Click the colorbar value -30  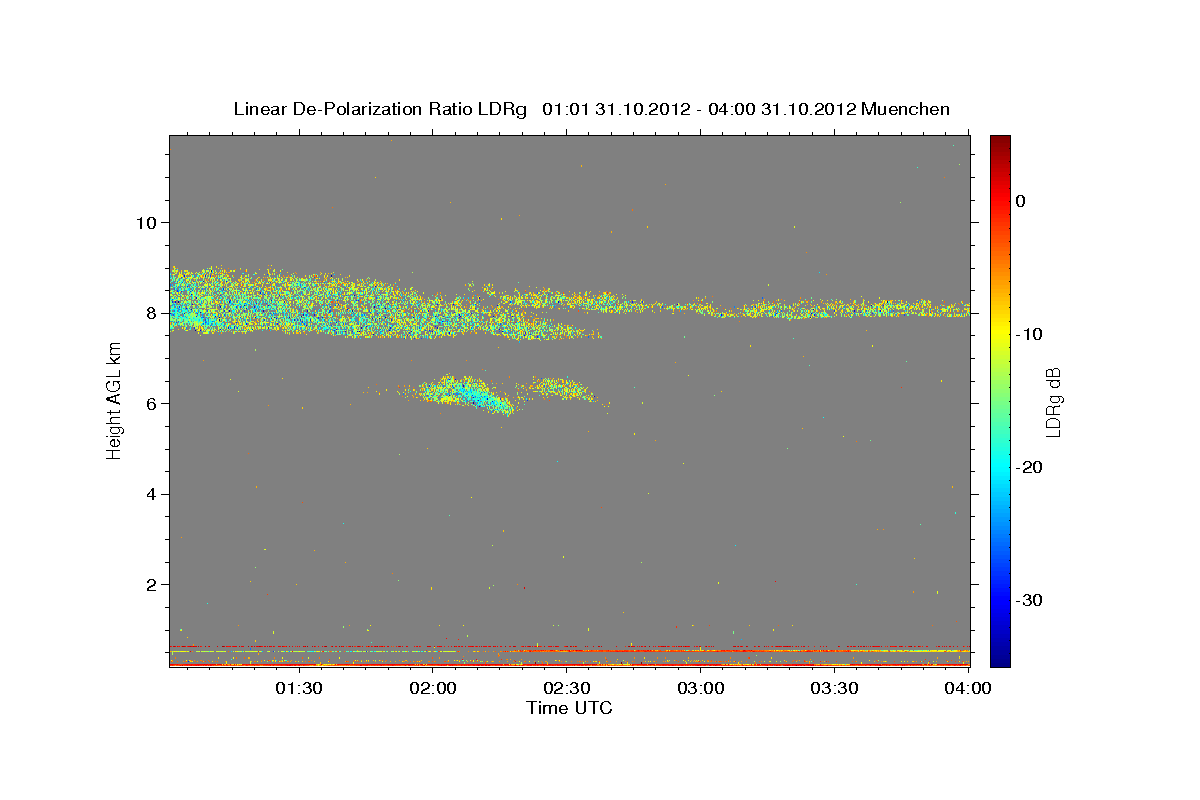[x=1029, y=600]
